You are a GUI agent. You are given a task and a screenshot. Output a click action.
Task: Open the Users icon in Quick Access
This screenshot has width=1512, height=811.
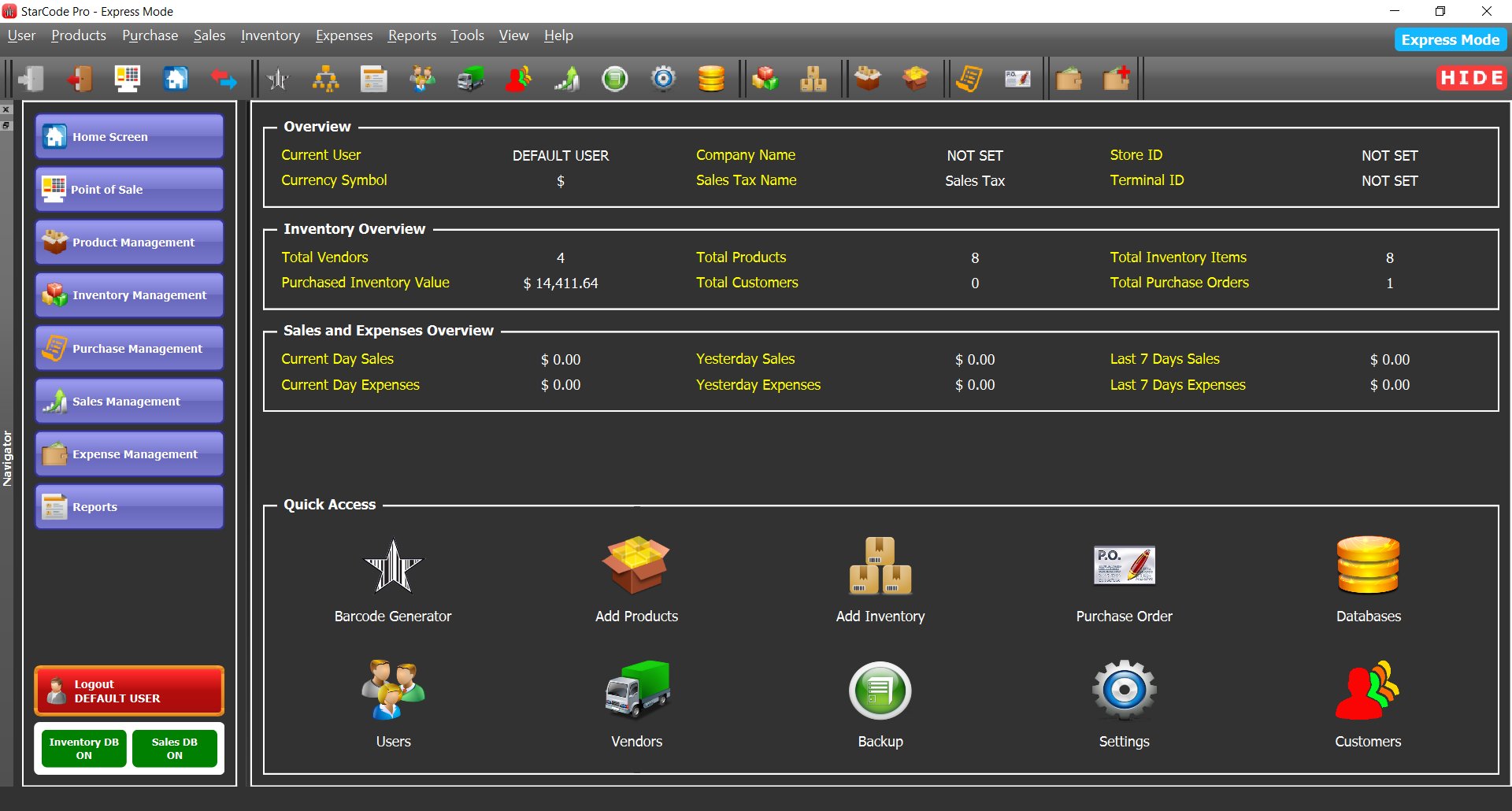(393, 691)
